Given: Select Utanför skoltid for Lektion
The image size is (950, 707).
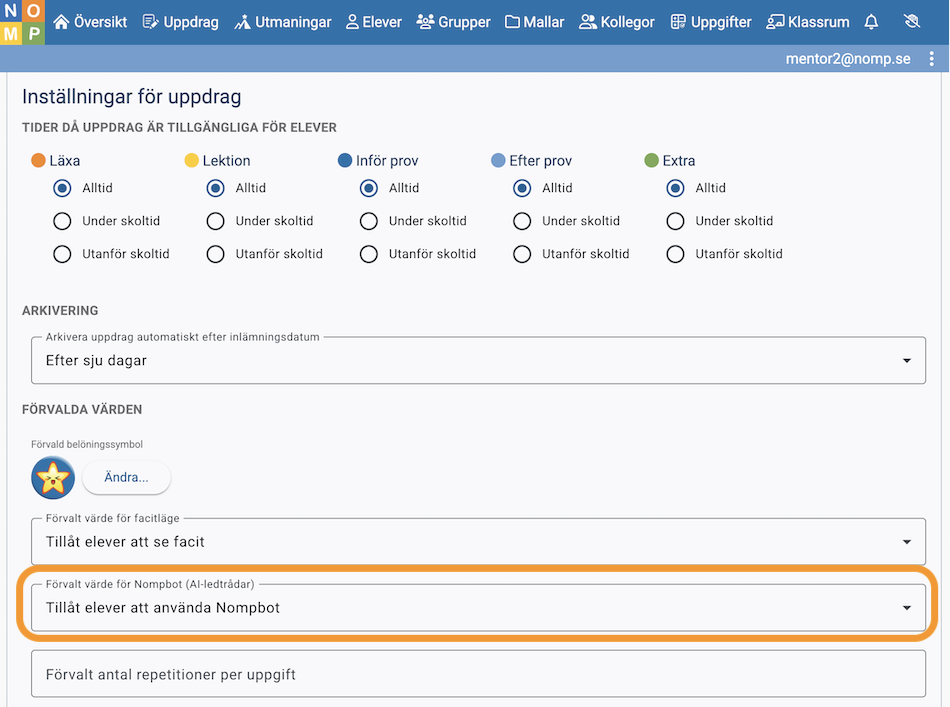Looking at the screenshot, I should (215, 254).
